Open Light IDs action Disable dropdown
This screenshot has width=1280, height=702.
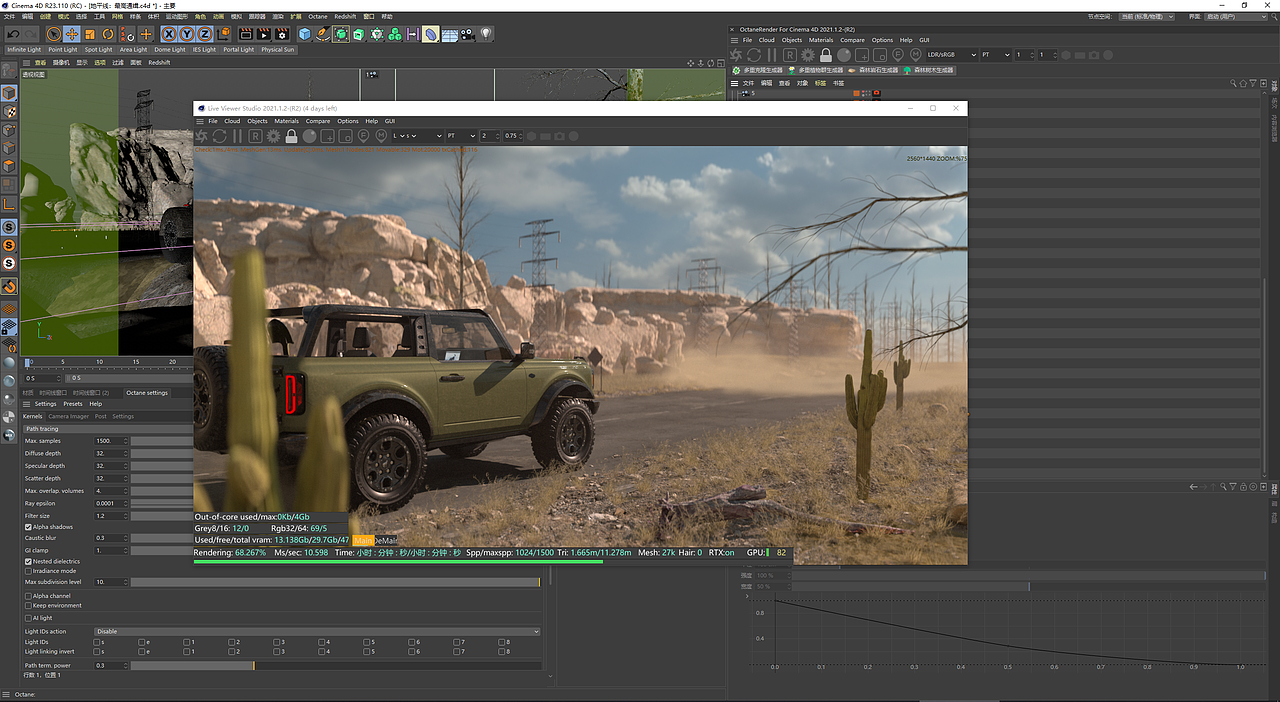click(317, 631)
